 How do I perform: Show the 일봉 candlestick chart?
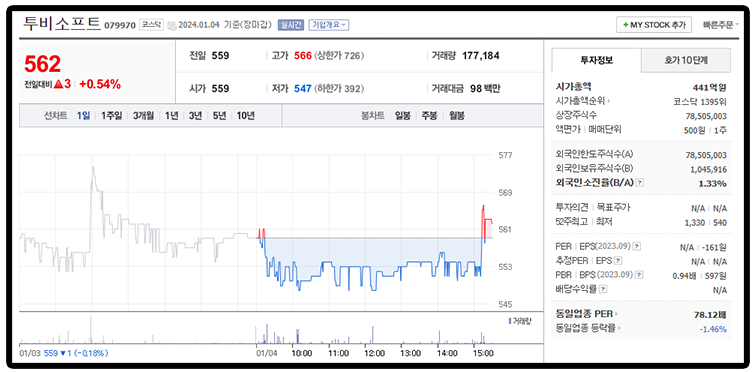(x=402, y=116)
